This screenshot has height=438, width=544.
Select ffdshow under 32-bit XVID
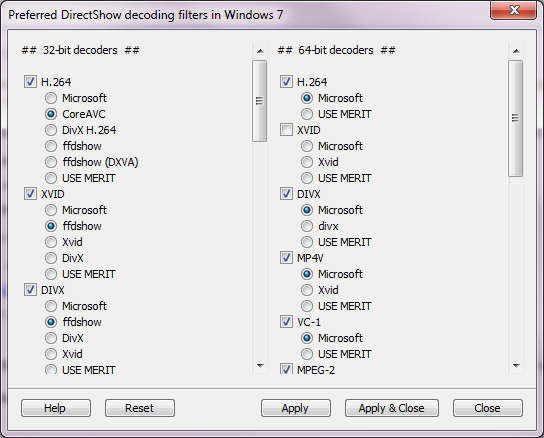[x=51, y=226]
